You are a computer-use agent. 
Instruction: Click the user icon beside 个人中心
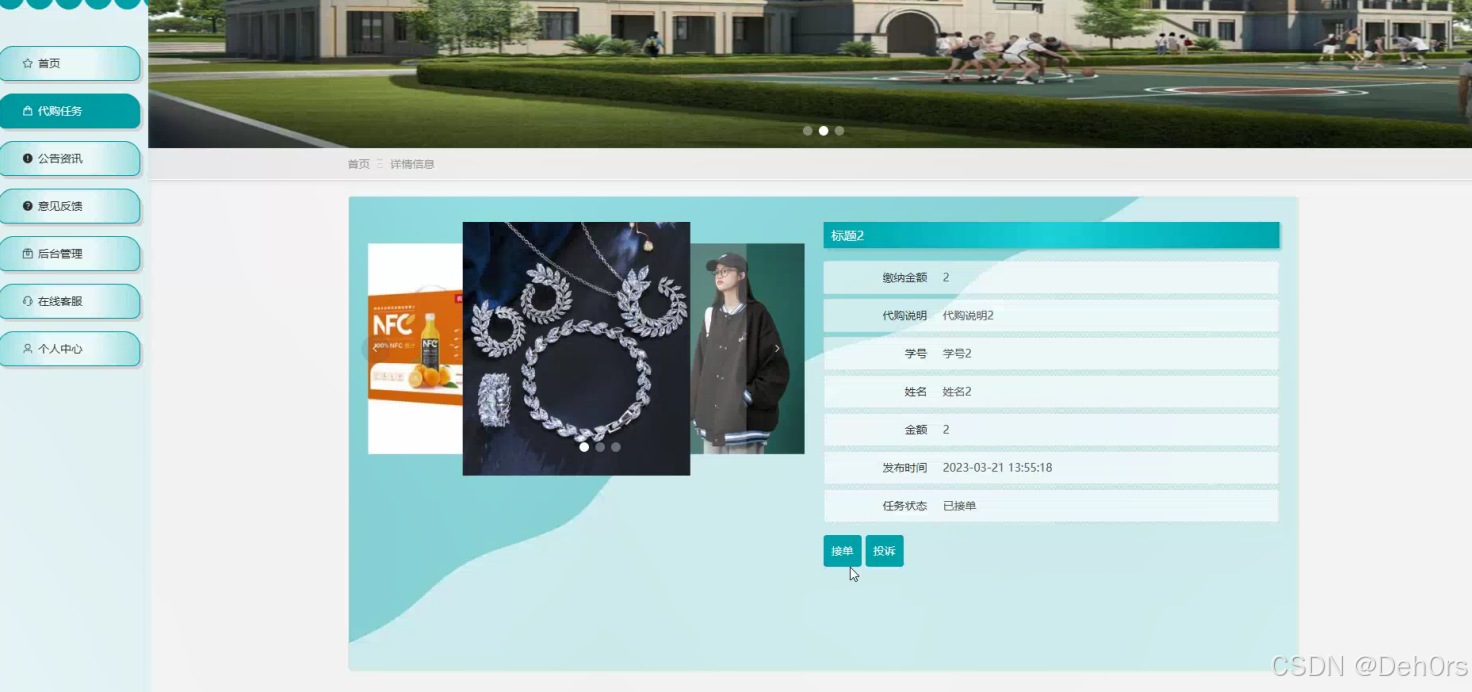28,349
